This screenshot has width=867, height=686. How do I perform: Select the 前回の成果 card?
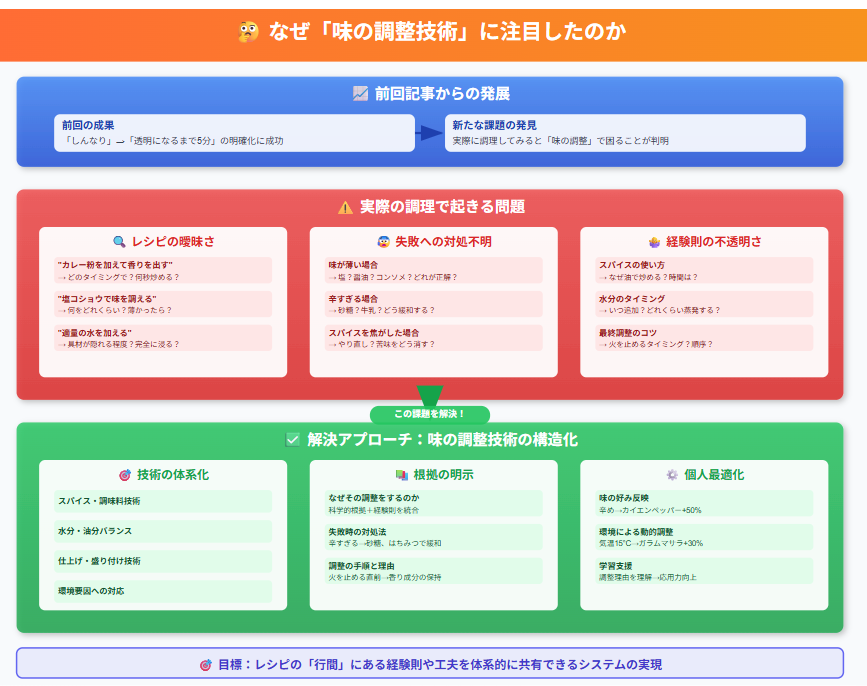coord(234,133)
